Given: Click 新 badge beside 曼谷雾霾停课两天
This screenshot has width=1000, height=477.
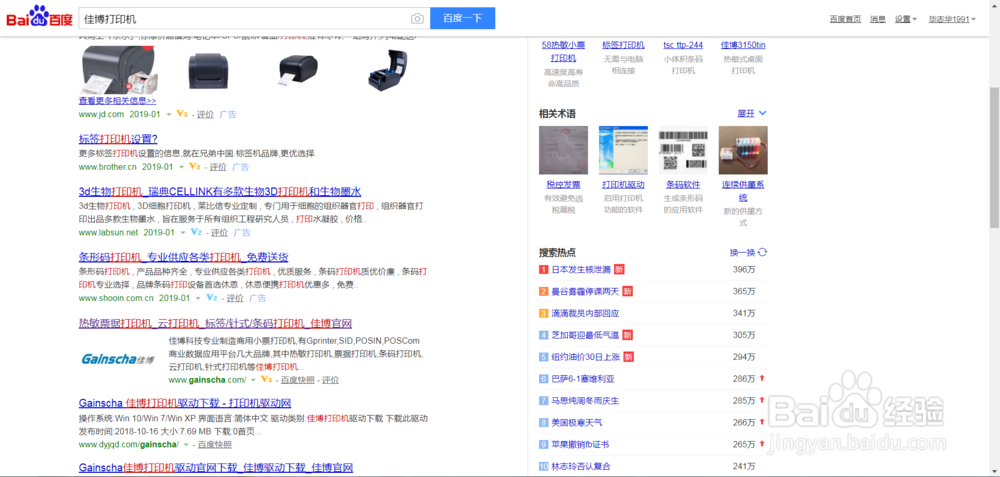Looking at the screenshot, I should pos(628,291).
